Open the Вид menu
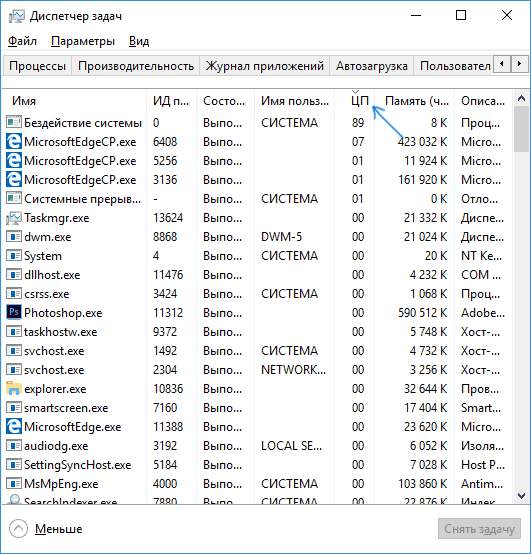The height and width of the screenshot is (554, 531). (139, 41)
